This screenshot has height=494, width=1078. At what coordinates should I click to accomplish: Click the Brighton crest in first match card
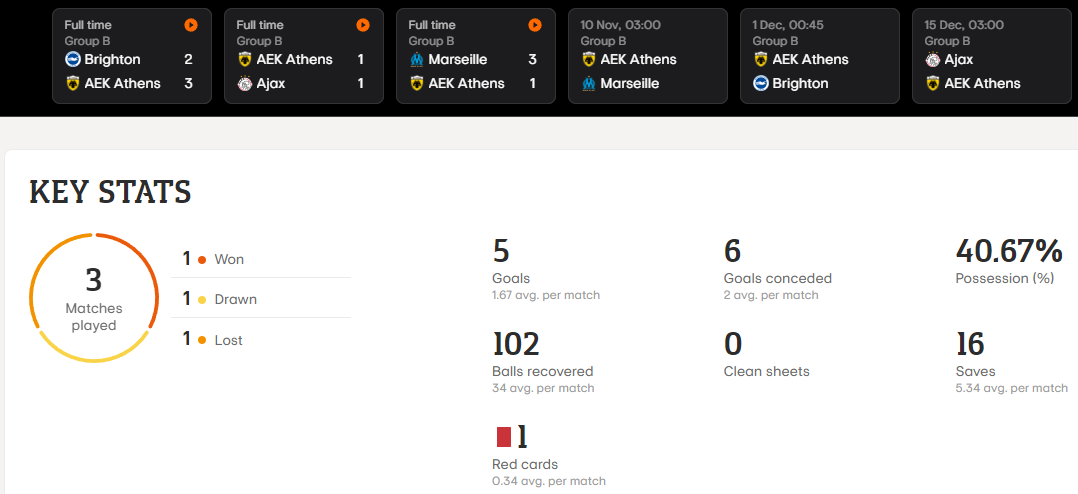click(73, 60)
